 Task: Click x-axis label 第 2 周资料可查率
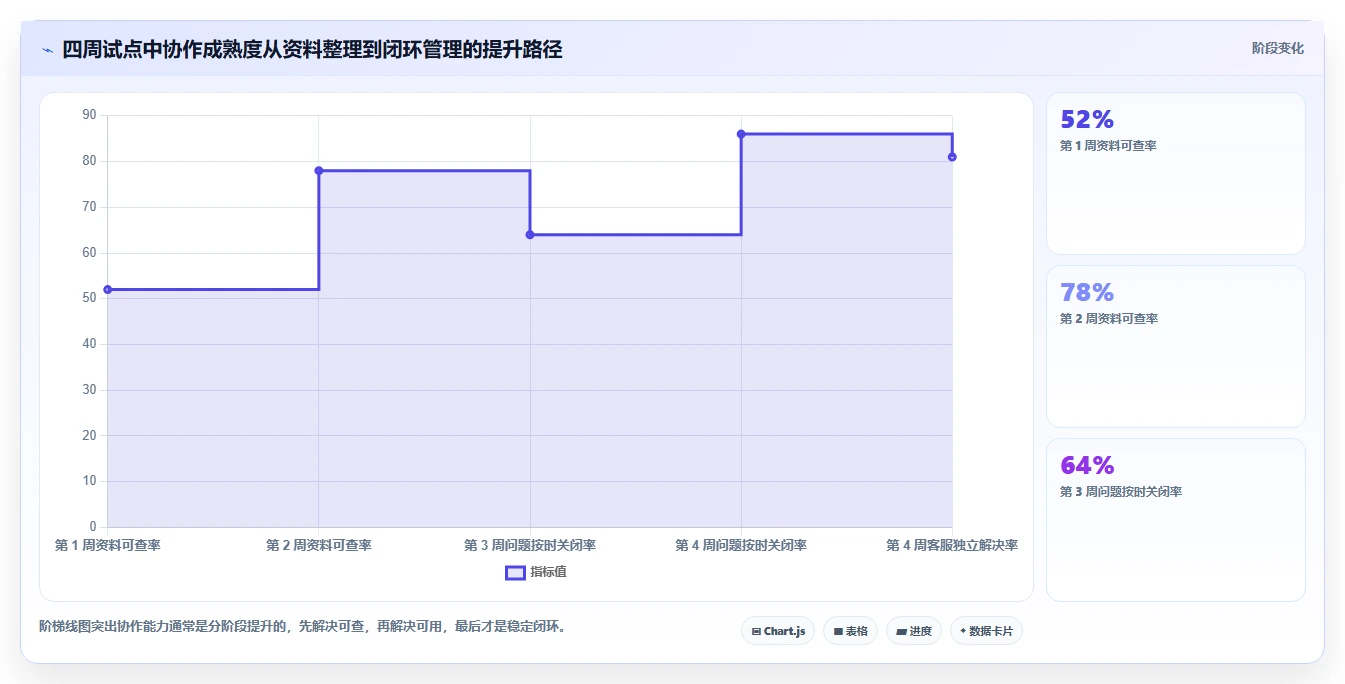coord(319,545)
